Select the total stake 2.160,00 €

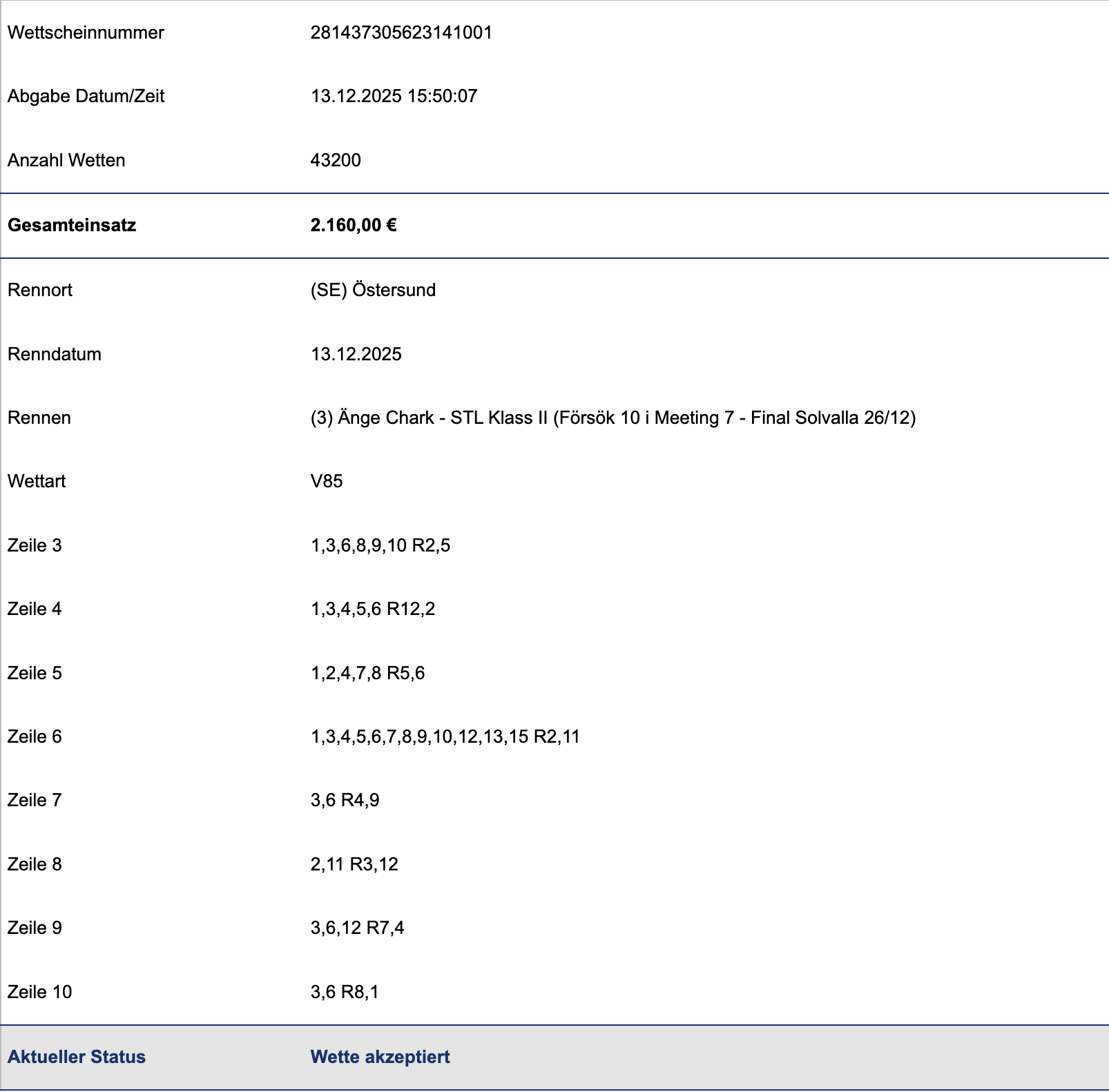(x=354, y=225)
